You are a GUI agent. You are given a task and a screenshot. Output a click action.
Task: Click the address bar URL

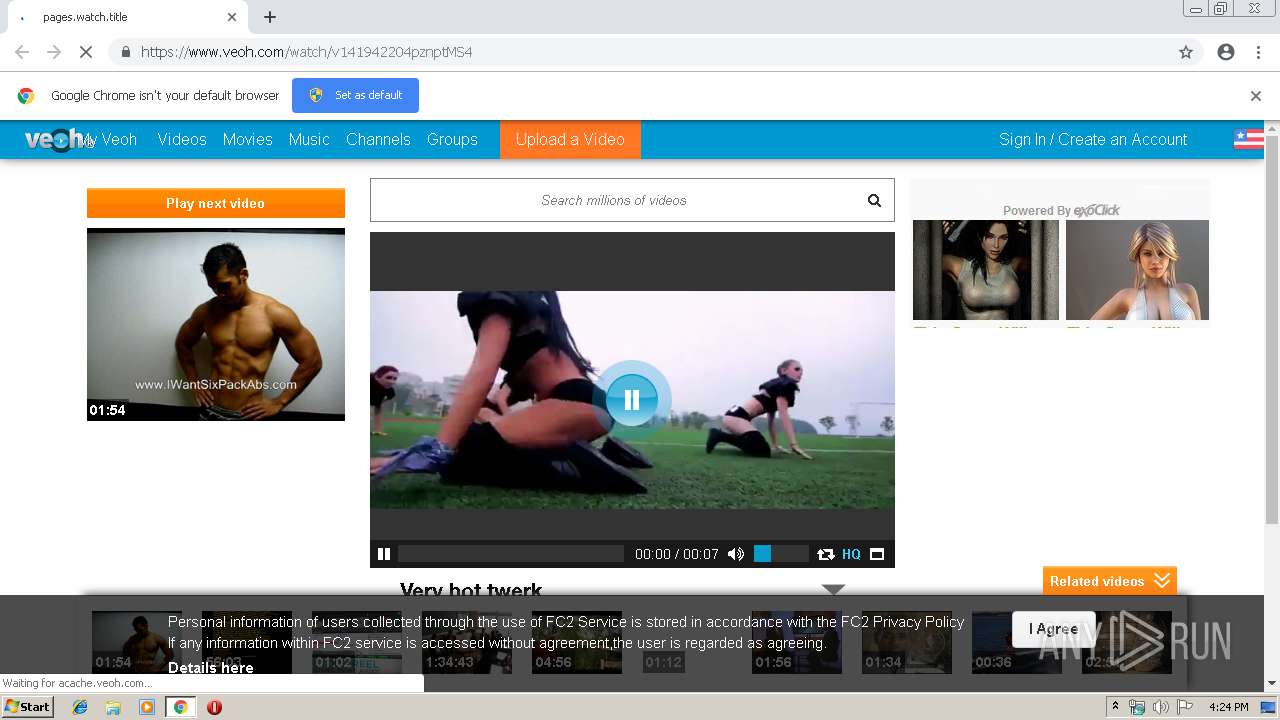[x=306, y=52]
